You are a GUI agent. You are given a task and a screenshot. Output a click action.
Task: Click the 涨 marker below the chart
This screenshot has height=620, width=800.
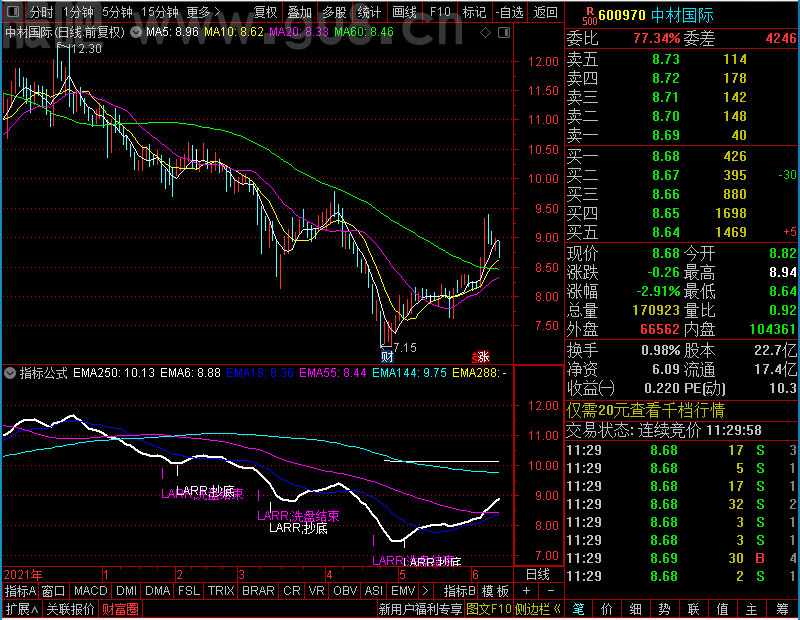tap(482, 356)
